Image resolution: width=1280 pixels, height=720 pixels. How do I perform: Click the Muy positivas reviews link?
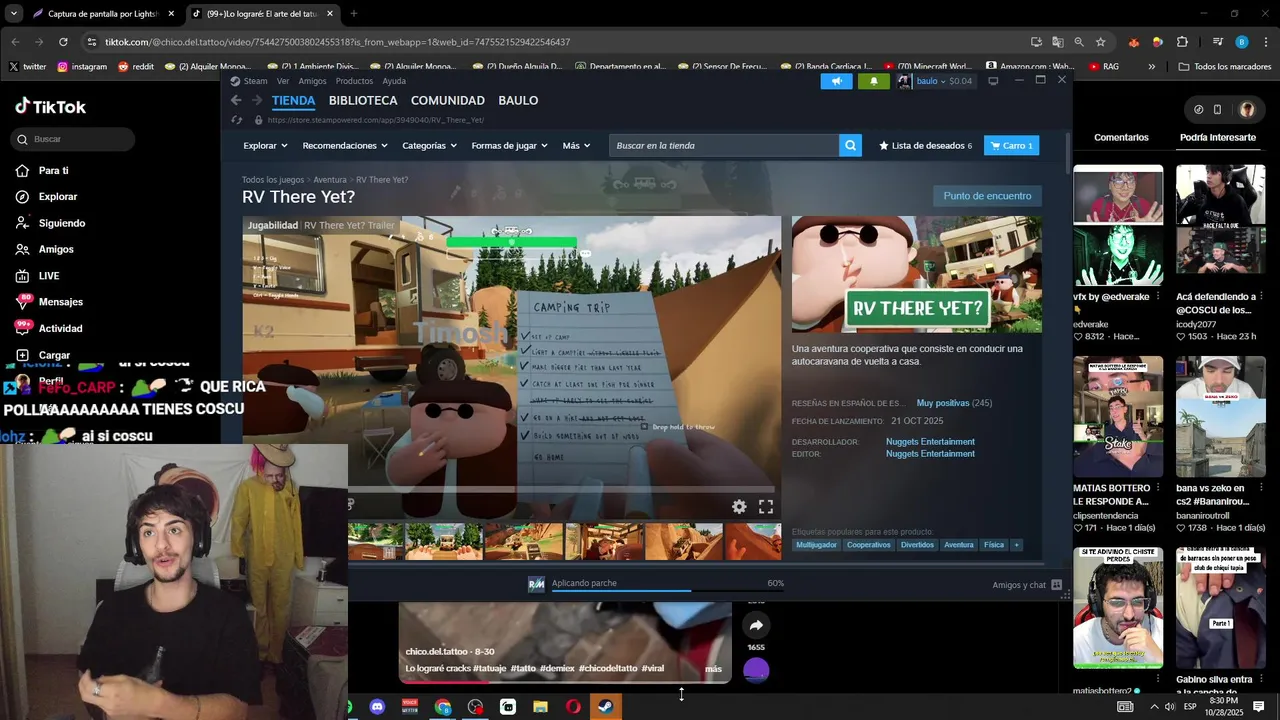(942, 403)
